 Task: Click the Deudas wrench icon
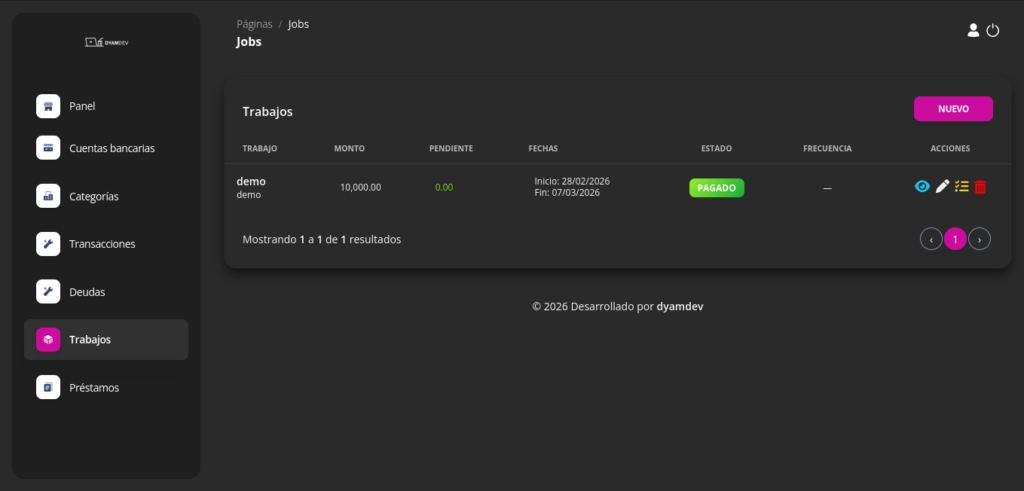pos(48,292)
